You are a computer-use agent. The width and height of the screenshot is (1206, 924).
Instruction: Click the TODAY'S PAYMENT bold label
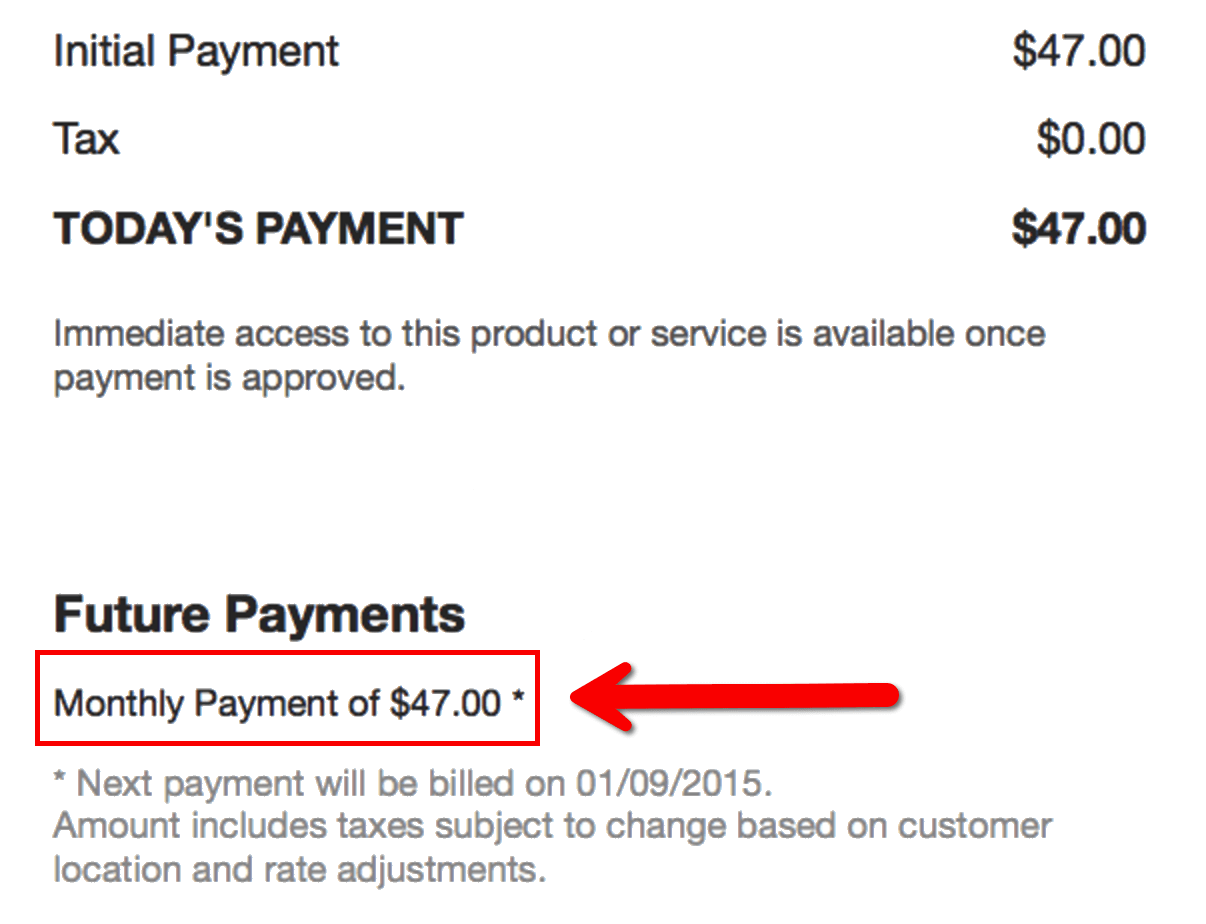[x=258, y=229]
